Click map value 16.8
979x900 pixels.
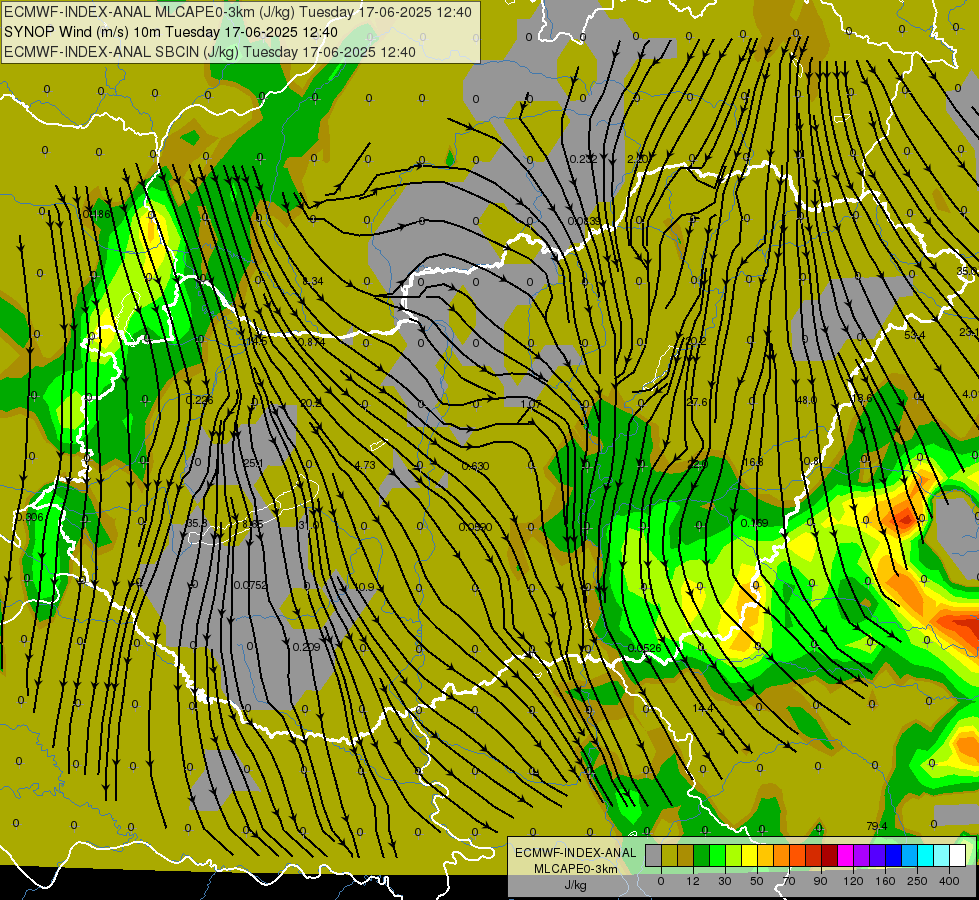click(753, 462)
